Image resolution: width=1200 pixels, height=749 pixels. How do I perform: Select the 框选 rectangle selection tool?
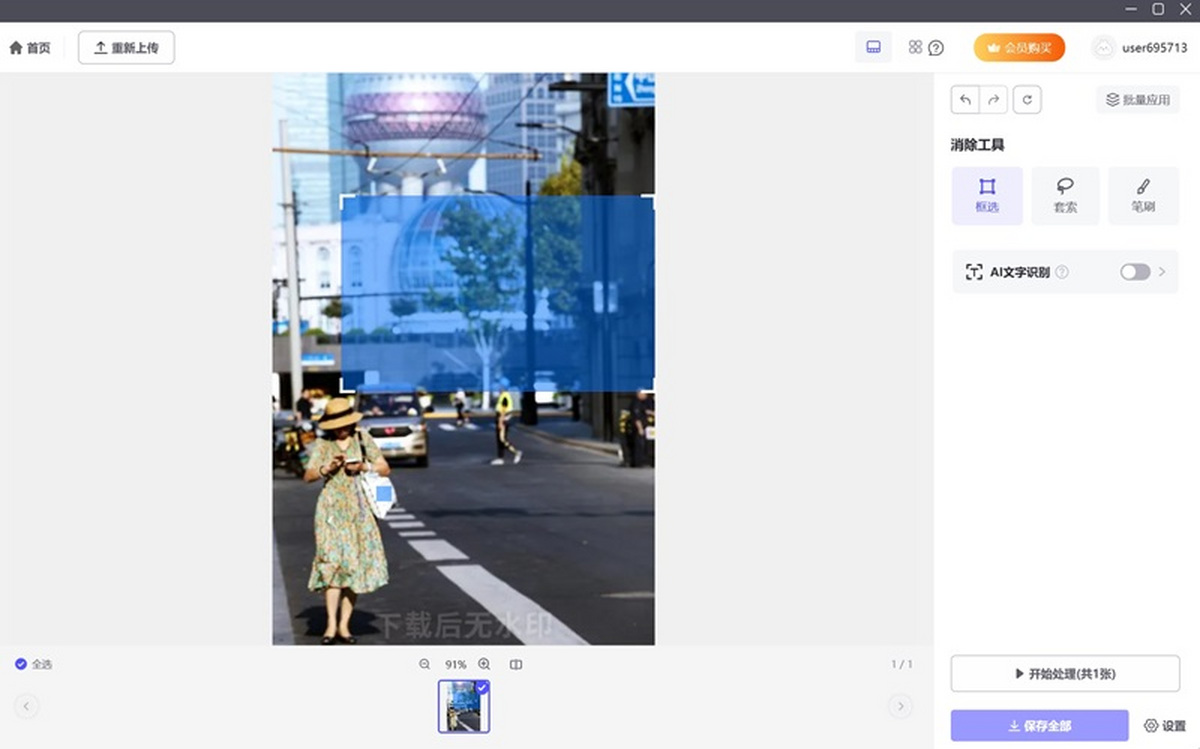[986, 195]
